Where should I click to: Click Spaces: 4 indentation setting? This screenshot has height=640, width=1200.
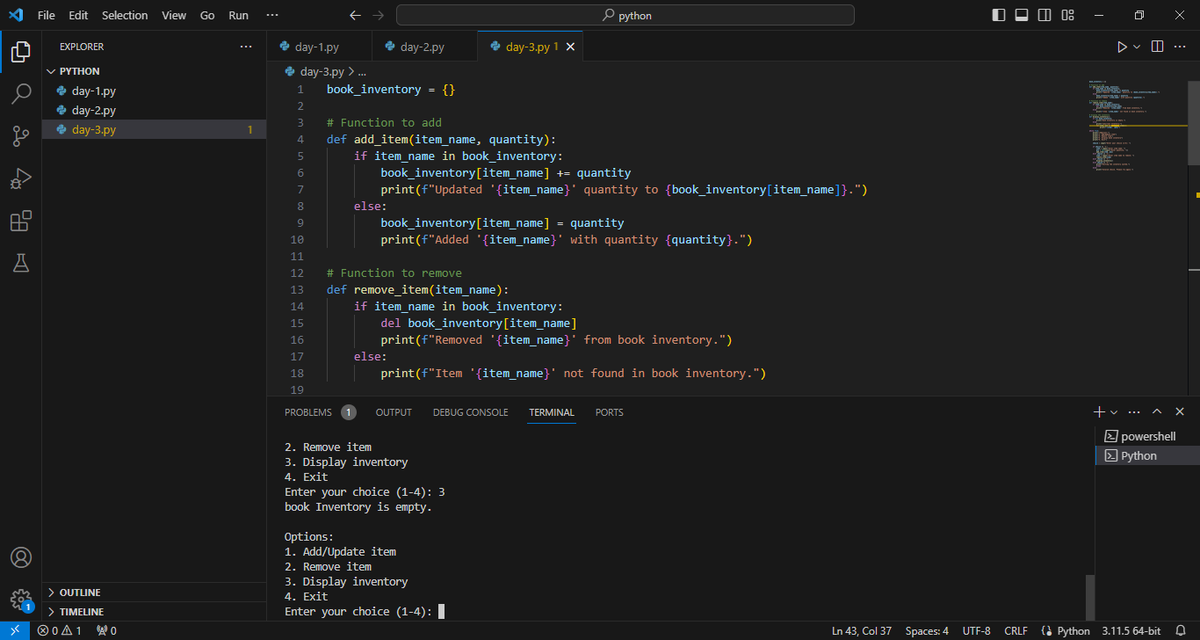[x=927, y=631]
